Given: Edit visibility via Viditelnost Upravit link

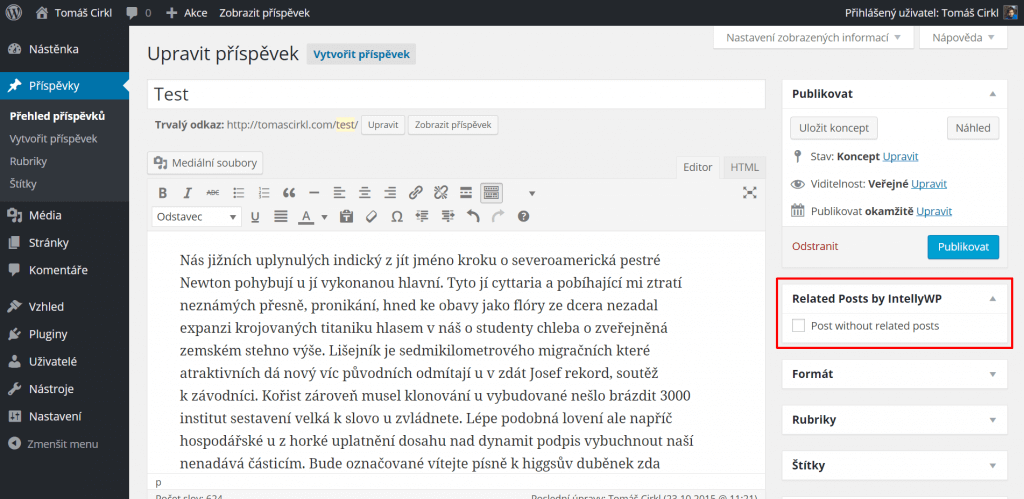Looking at the screenshot, I should pos(929,184).
